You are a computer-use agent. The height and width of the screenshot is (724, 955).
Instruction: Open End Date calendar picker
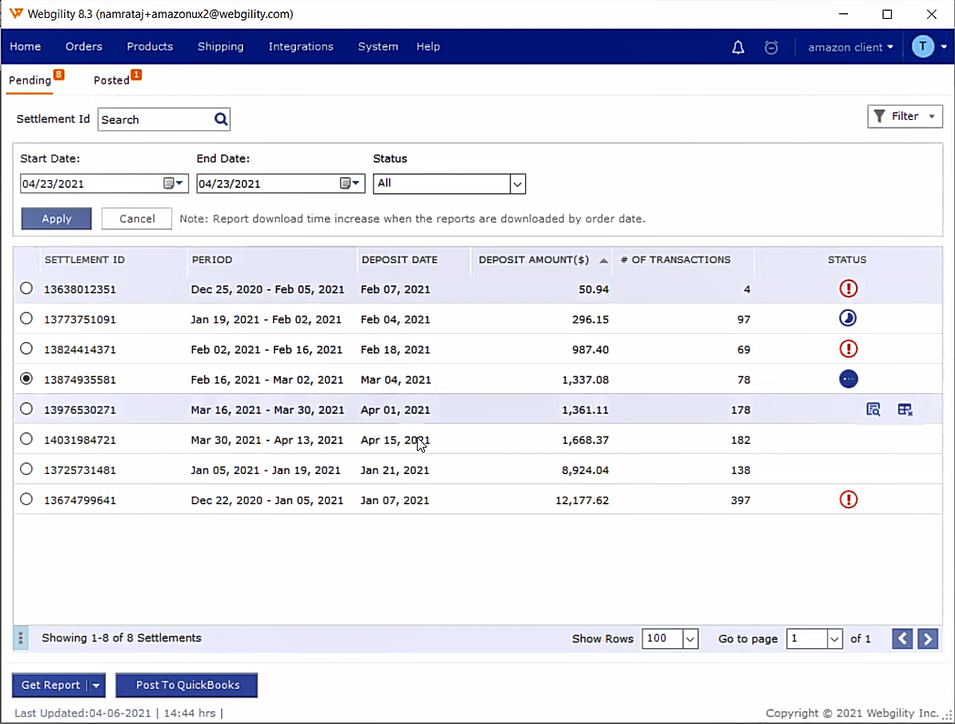(x=349, y=183)
